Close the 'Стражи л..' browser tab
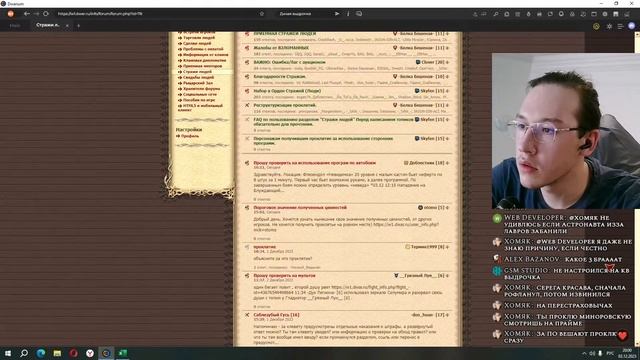This screenshot has width=640, height=360. click(x=67, y=25)
